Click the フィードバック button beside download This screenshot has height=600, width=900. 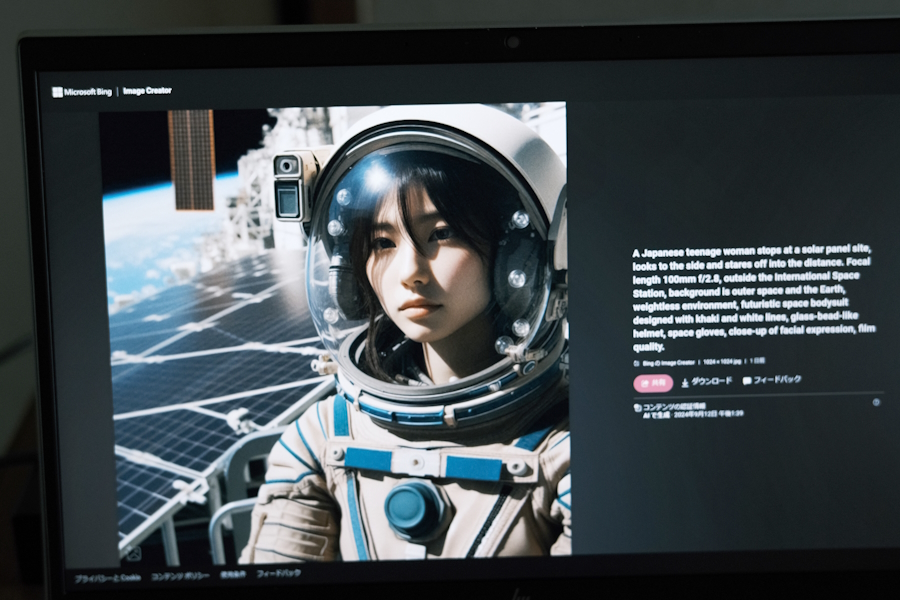click(771, 380)
